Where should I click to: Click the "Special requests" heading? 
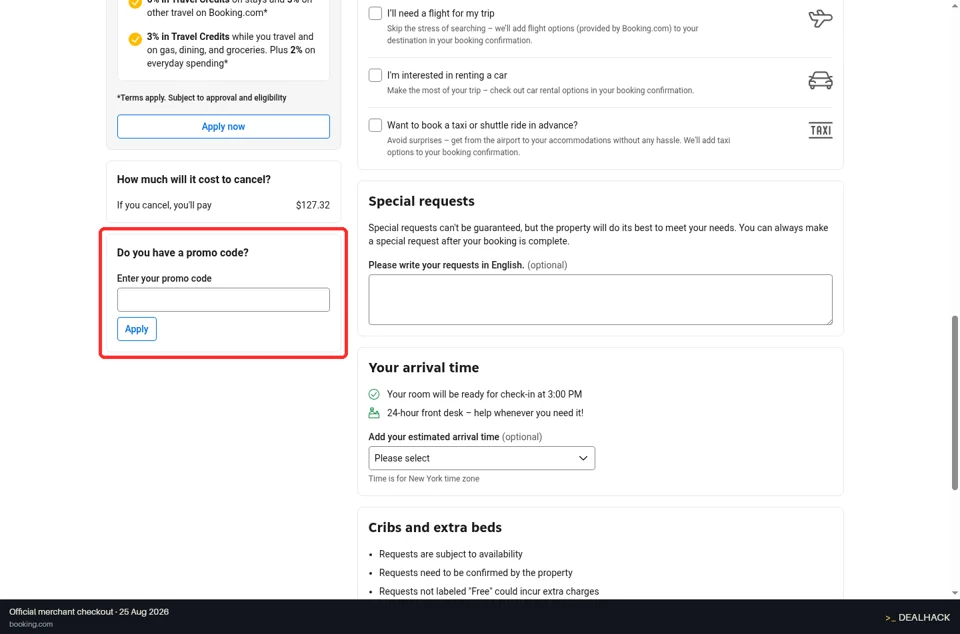[421, 201]
